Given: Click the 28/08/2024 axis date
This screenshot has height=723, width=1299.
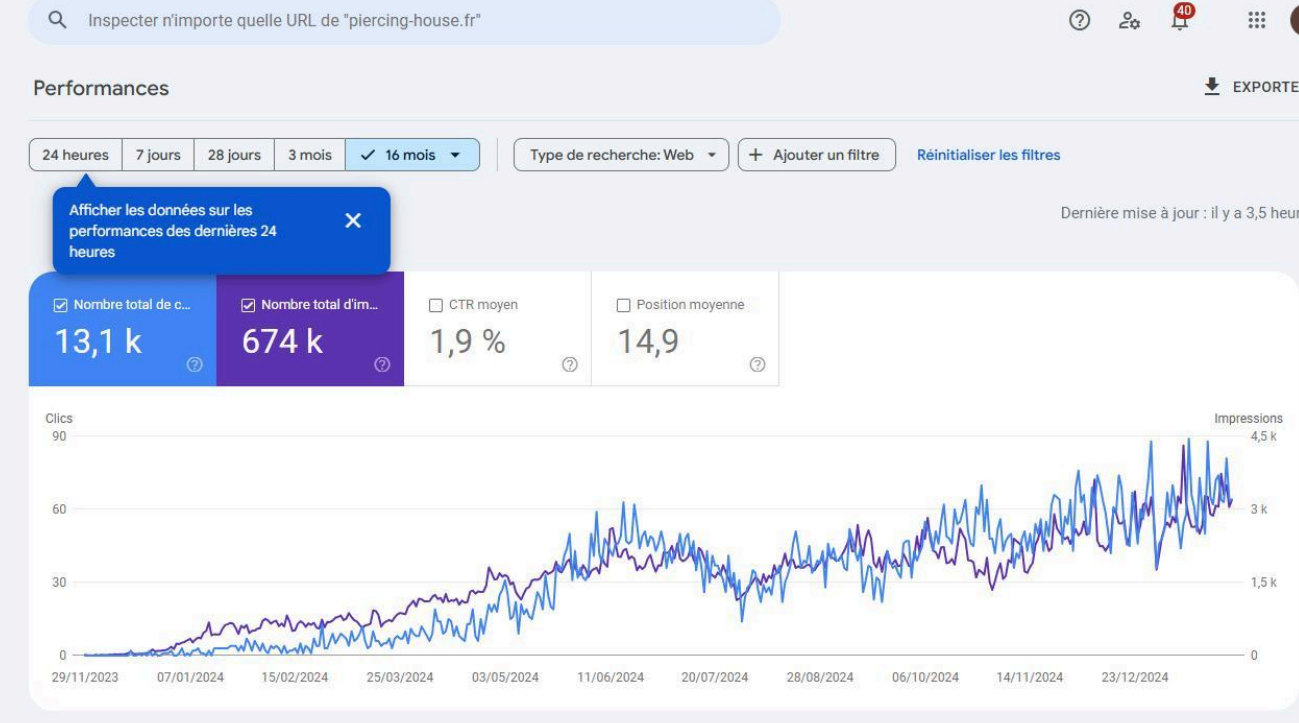Looking at the screenshot, I should pyautogui.click(x=820, y=677).
